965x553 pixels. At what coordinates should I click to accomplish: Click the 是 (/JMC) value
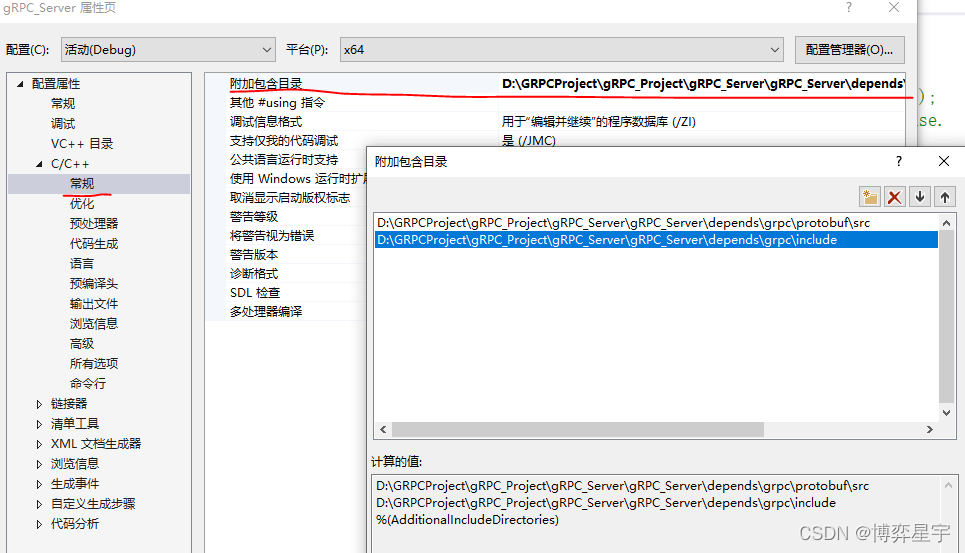point(529,141)
